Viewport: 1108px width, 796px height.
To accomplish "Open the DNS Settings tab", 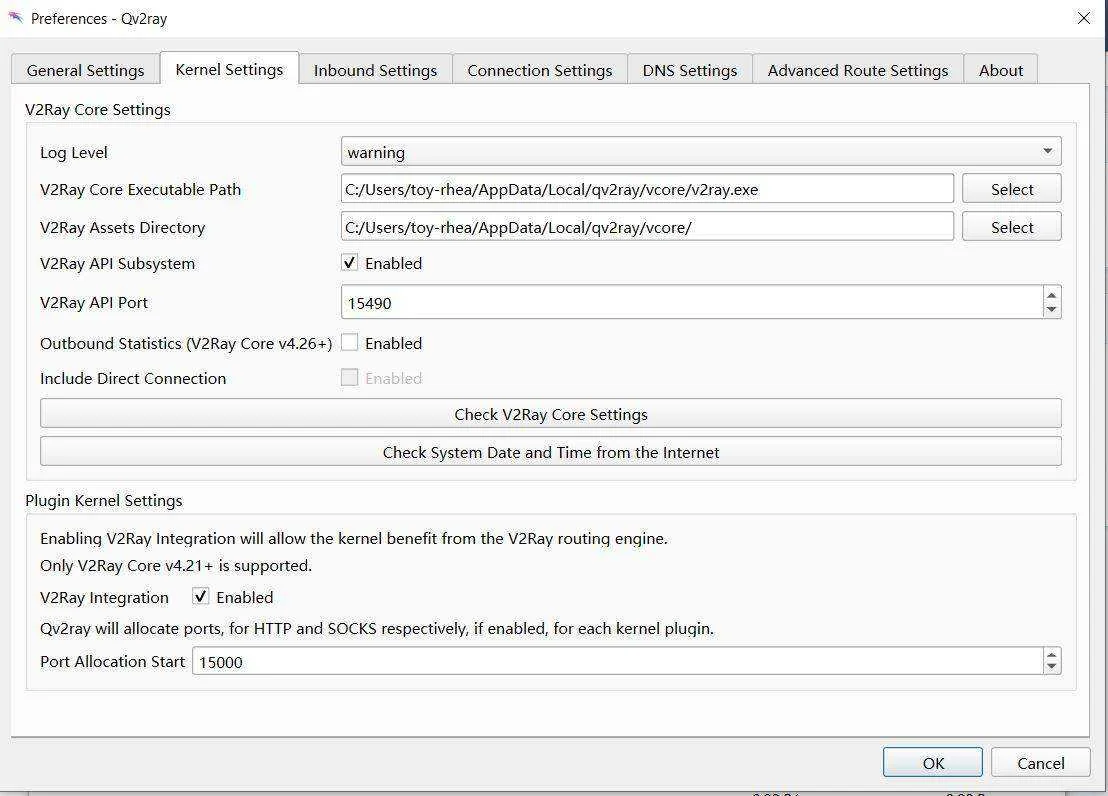I will (x=690, y=70).
